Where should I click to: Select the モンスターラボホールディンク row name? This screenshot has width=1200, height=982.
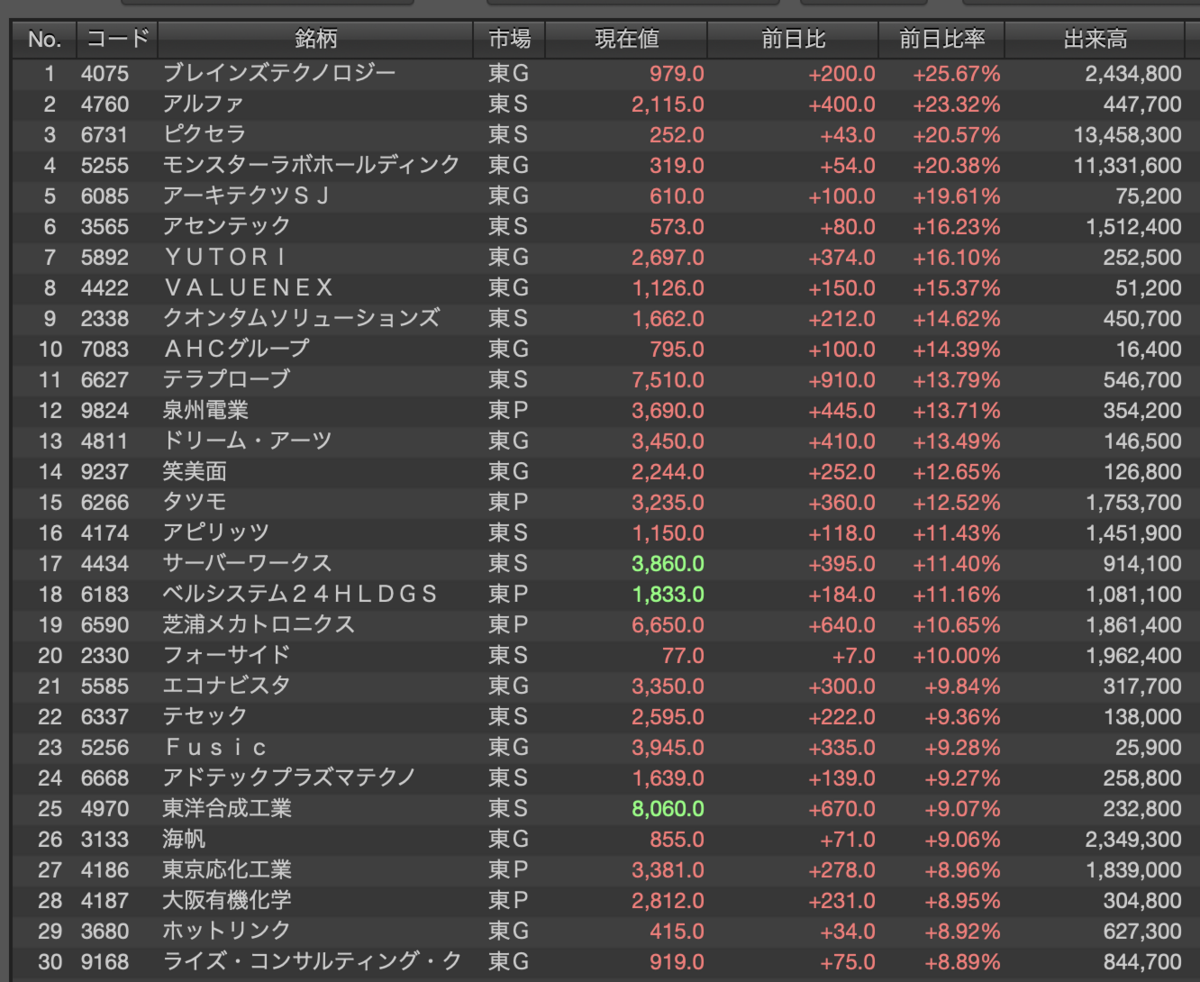(311, 165)
